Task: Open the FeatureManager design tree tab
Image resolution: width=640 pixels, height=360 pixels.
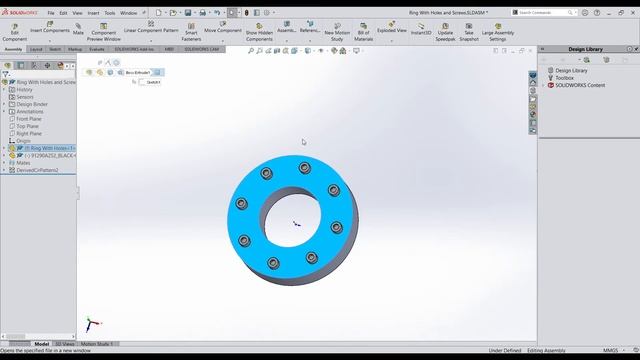Action: pyautogui.click(x=8, y=65)
